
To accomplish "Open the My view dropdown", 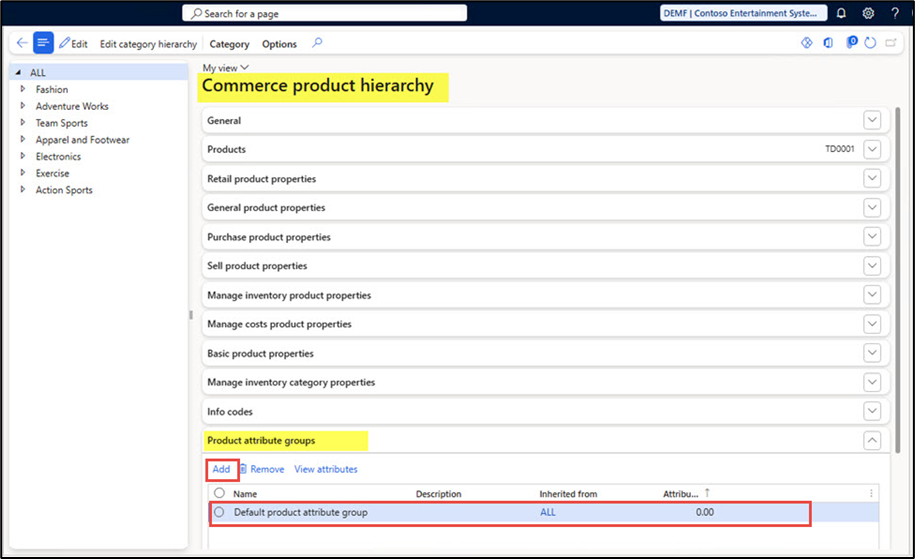I will [225, 68].
